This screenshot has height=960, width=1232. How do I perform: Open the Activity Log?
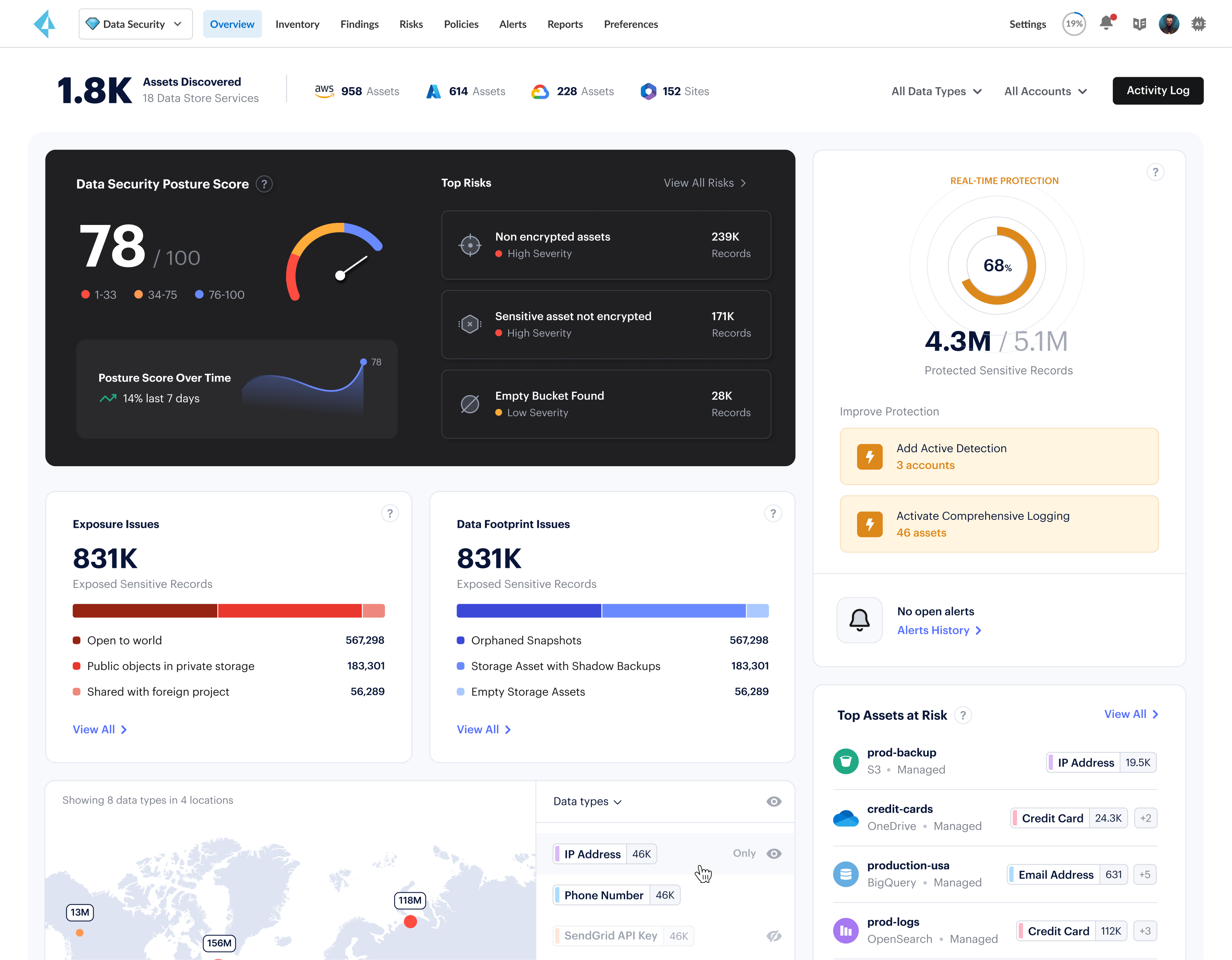point(1158,91)
